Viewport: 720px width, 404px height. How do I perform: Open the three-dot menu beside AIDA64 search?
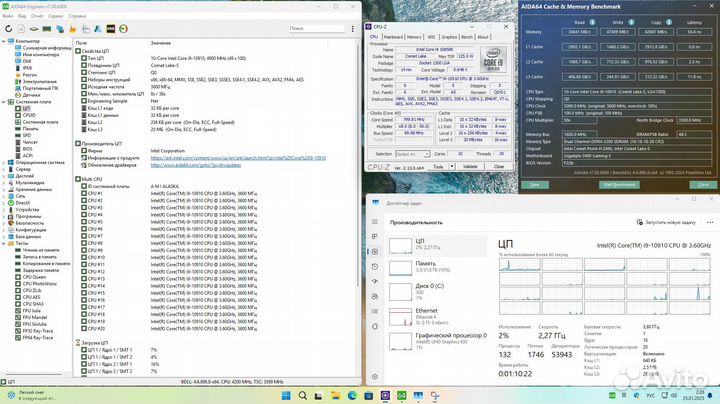point(353,29)
